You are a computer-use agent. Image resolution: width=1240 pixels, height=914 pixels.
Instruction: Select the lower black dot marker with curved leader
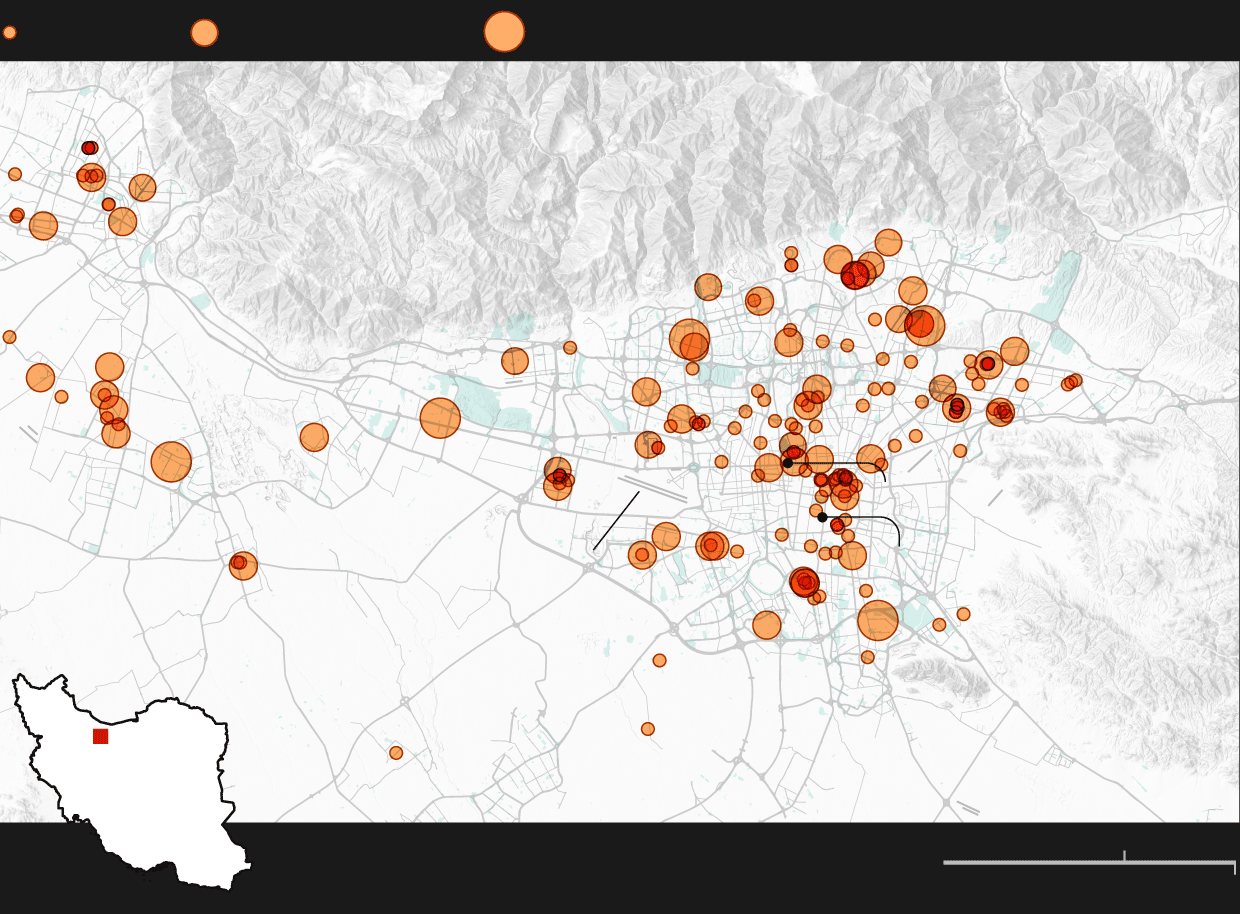pos(822,517)
